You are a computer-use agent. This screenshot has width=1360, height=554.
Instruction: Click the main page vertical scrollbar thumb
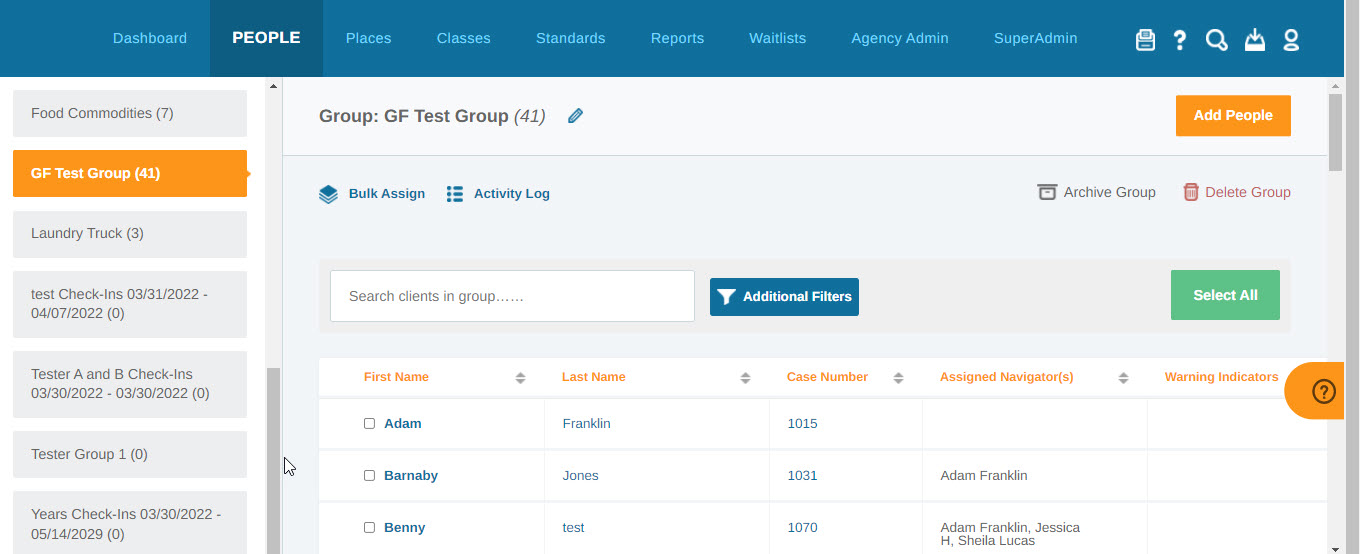1335,133
